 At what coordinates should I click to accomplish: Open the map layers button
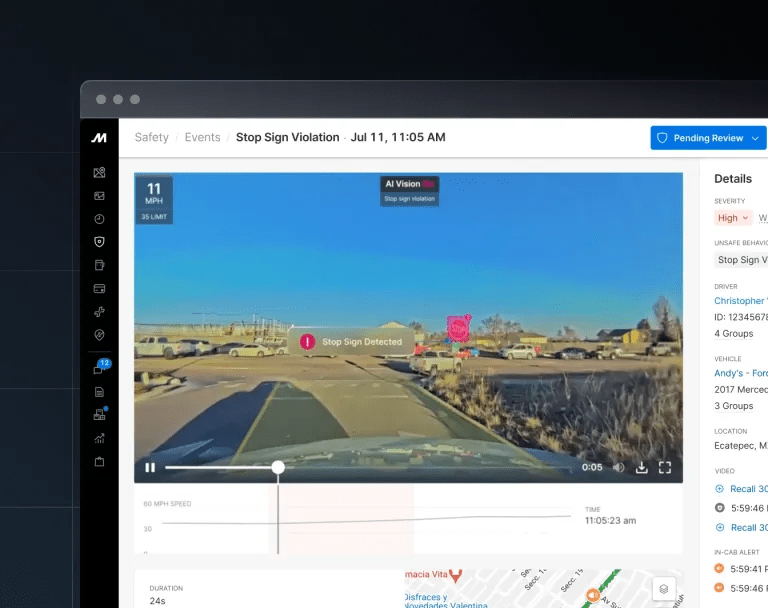coord(661,589)
